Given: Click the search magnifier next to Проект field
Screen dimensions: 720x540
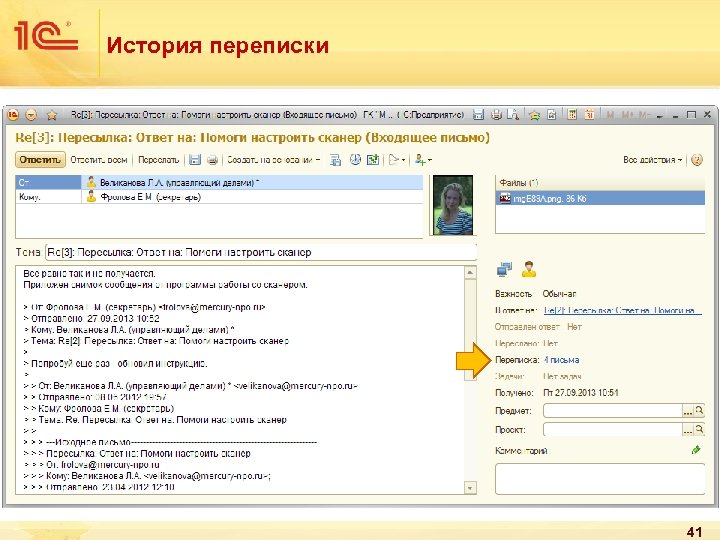Looking at the screenshot, I should click(x=699, y=430).
